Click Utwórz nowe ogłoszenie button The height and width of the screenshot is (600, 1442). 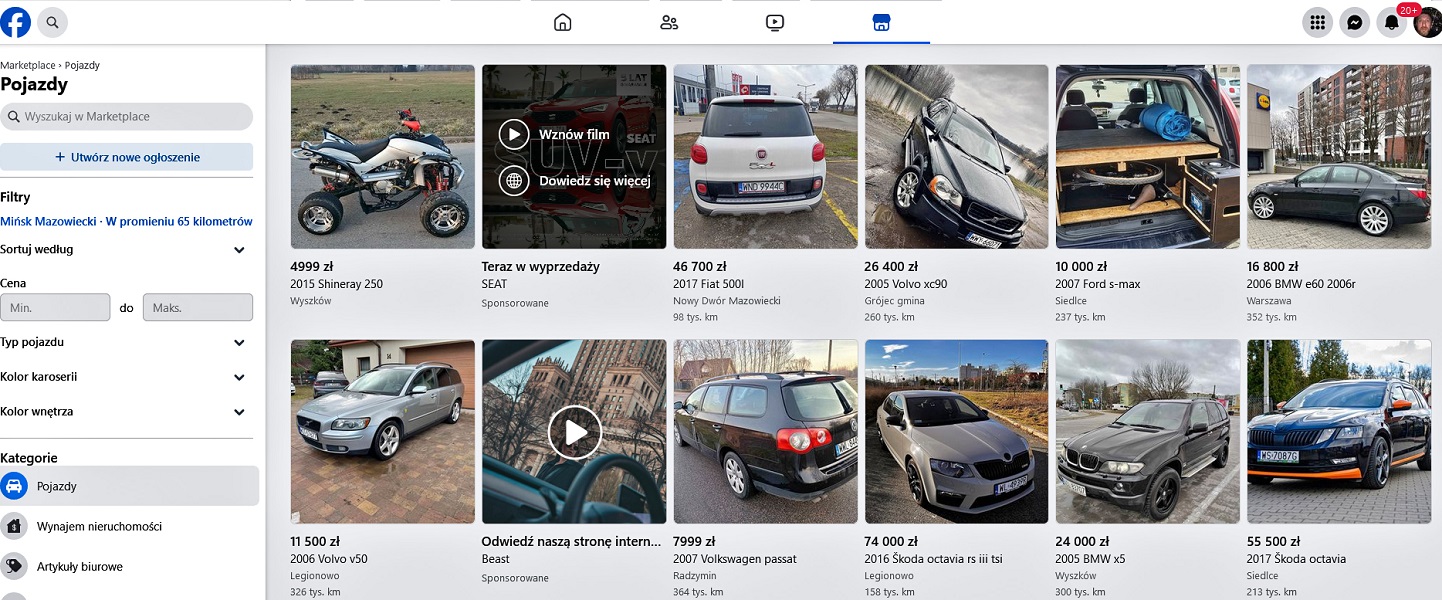126,157
